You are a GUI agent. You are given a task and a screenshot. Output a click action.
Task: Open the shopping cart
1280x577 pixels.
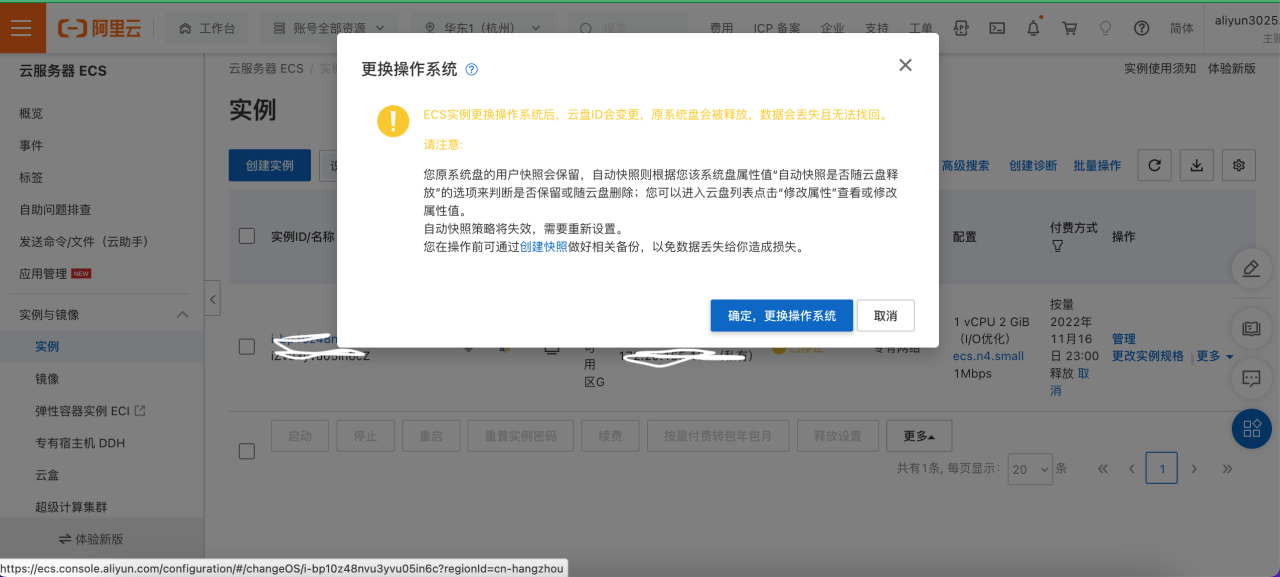tap(1069, 28)
